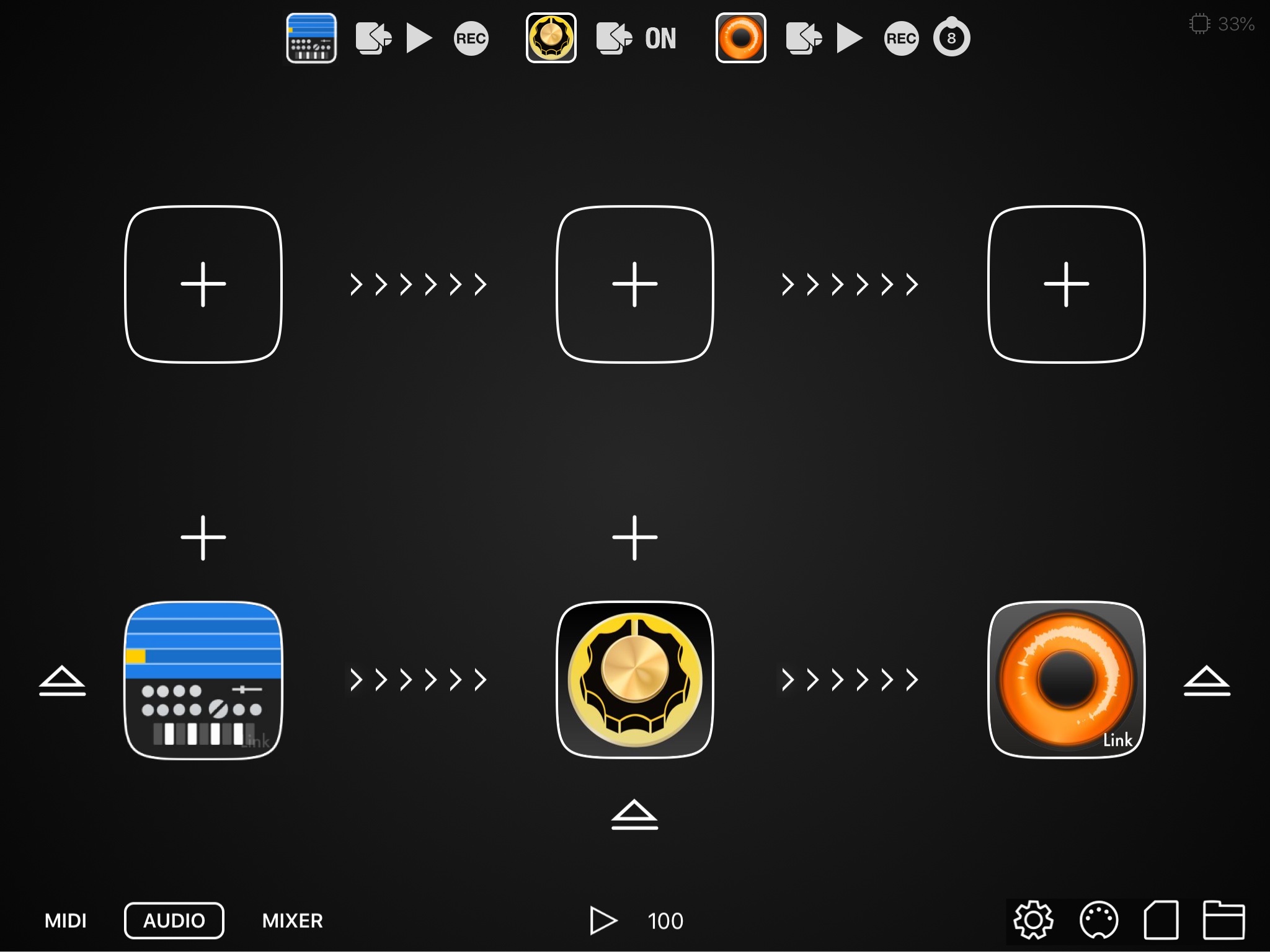Toggle the ON state of gold knob effect

660,38
